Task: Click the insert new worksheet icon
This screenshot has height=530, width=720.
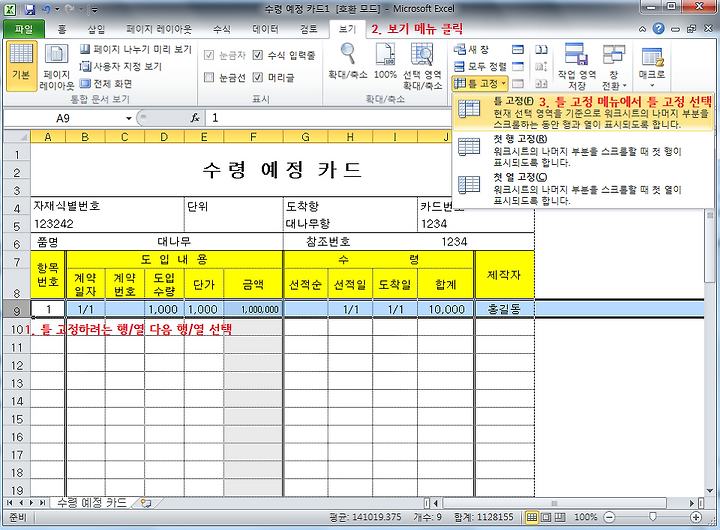Action: (x=146, y=503)
